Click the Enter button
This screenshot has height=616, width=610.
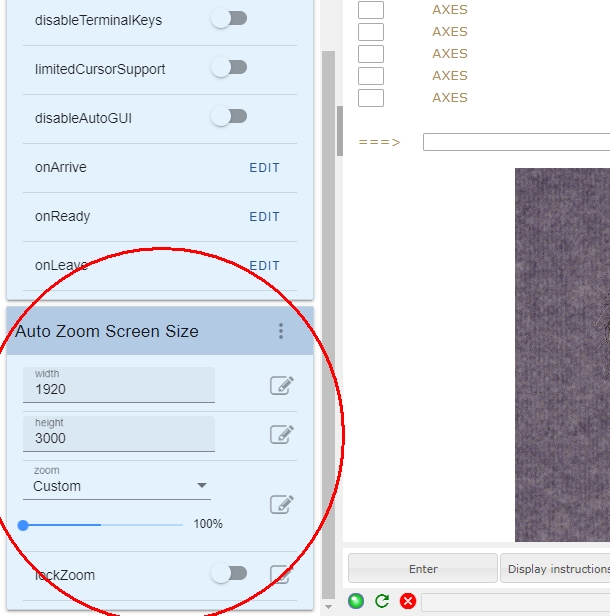pyautogui.click(x=423, y=568)
